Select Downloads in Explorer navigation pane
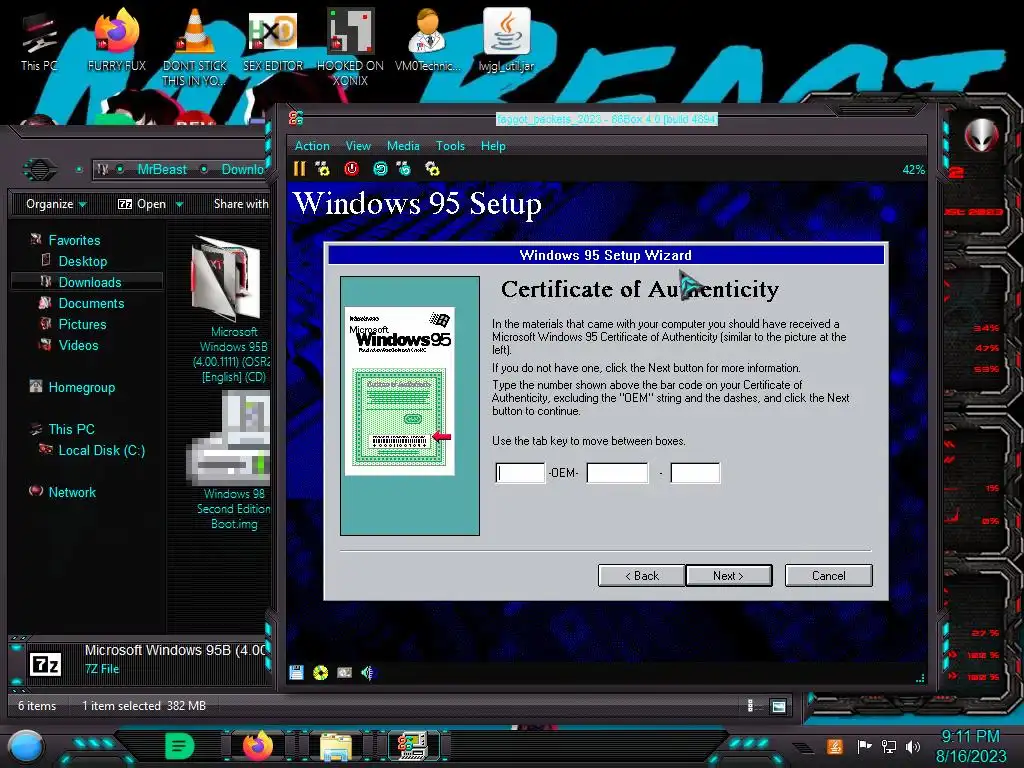Viewport: 1024px width, 768px height. click(89, 281)
